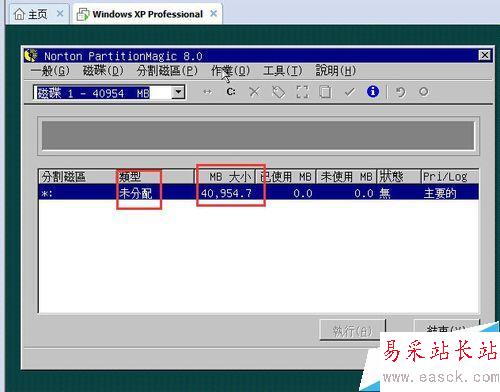Click the C: create partition icon
500x392 pixels.
click(231, 92)
